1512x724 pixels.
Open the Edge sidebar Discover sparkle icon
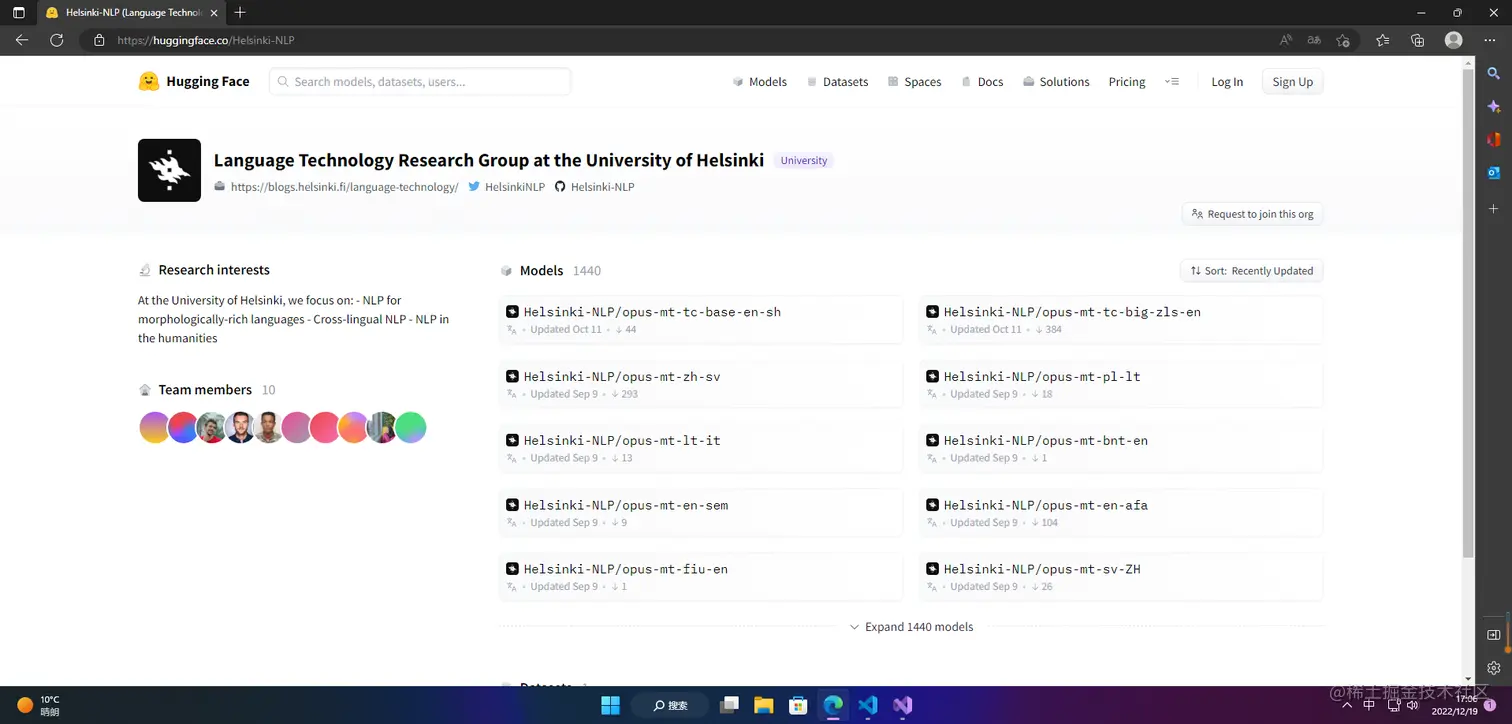pyautogui.click(x=1494, y=106)
